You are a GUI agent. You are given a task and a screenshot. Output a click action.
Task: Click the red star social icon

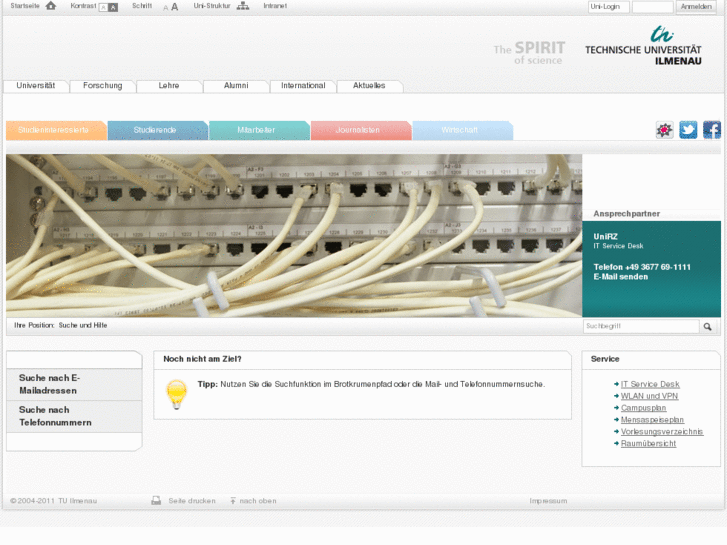pos(664,130)
